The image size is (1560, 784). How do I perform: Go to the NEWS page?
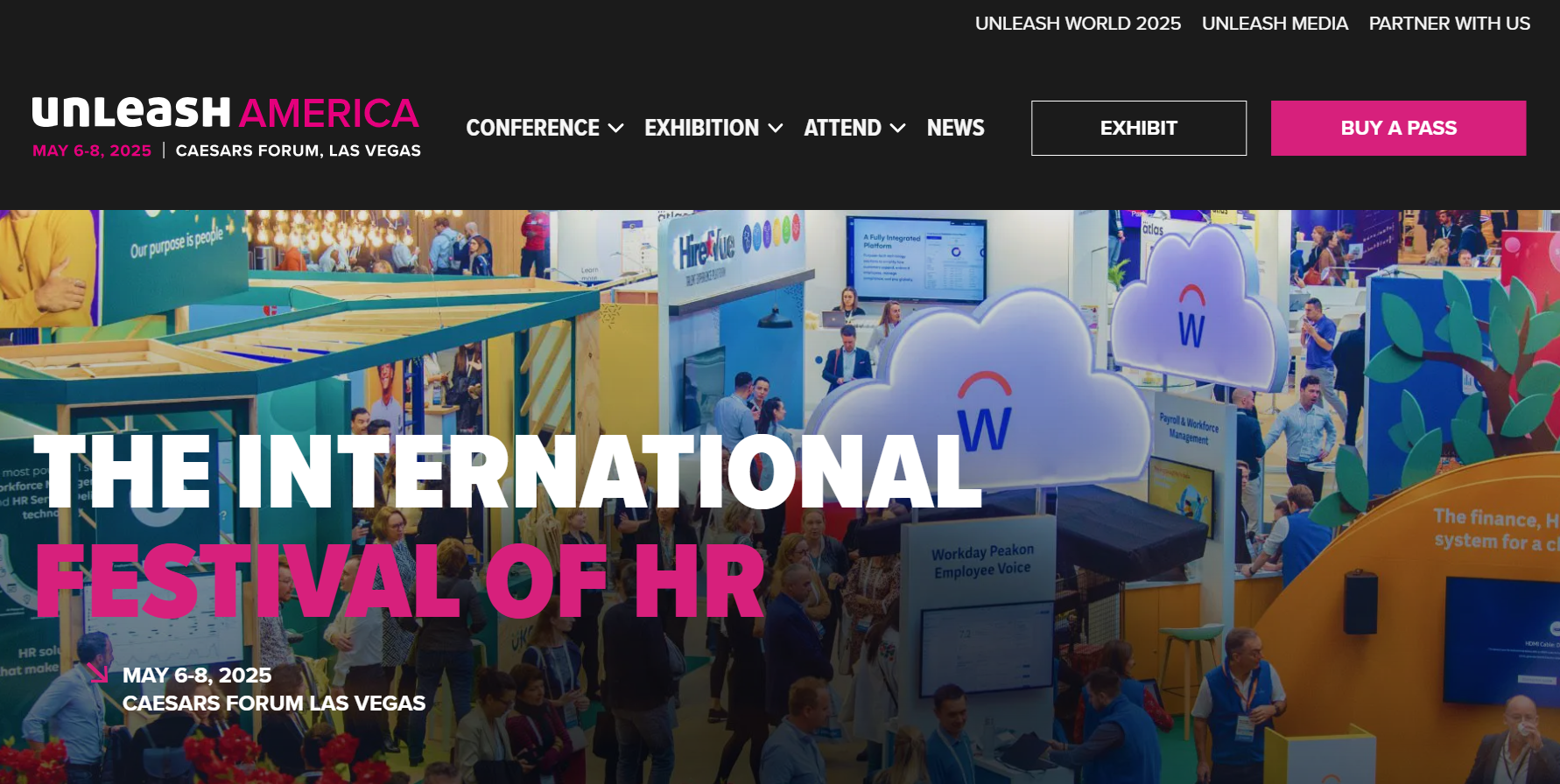956,128
